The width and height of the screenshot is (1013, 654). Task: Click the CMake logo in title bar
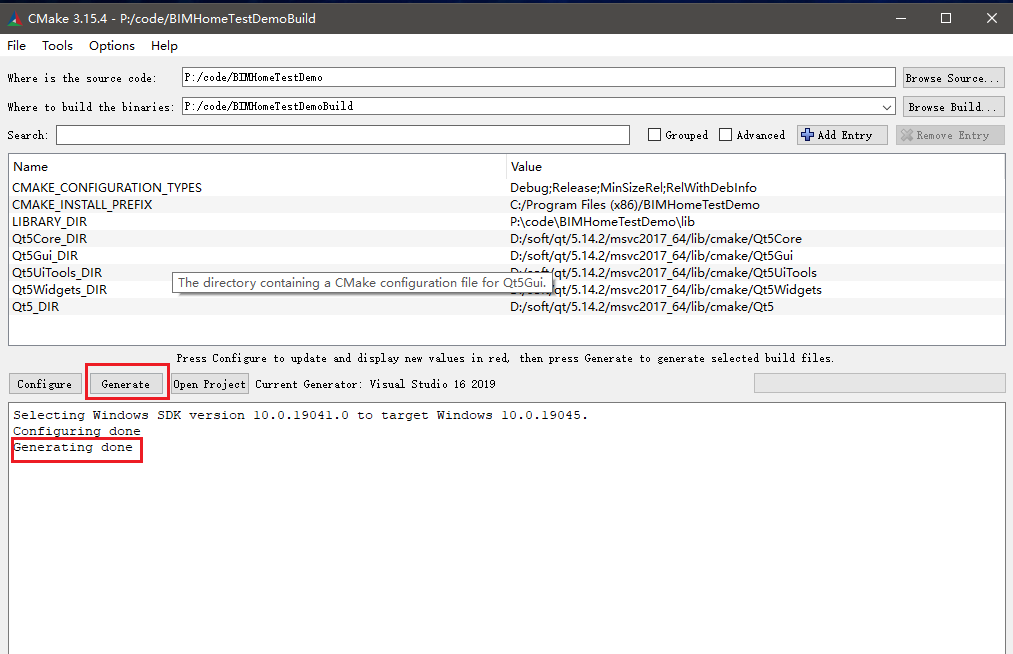point(13,17)
